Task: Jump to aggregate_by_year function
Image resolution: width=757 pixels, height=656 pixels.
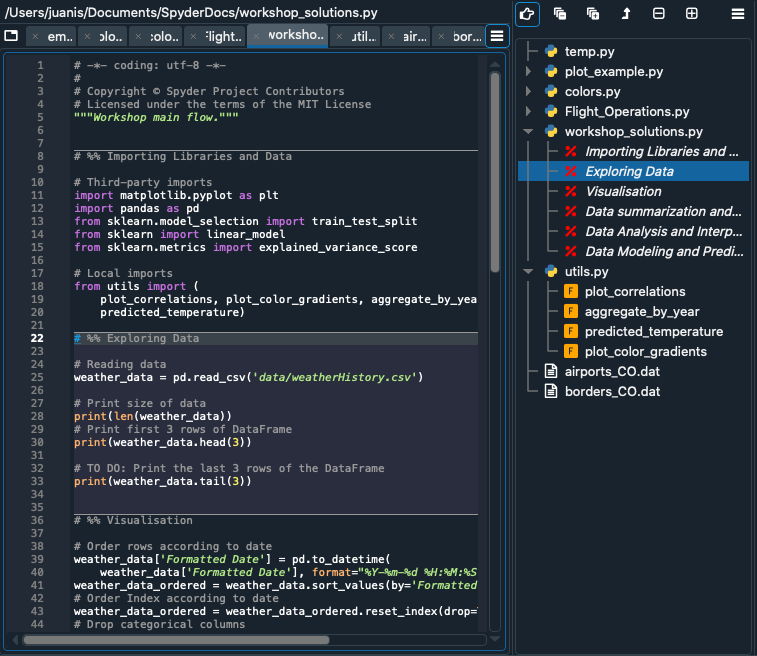Action: point(642,312)
